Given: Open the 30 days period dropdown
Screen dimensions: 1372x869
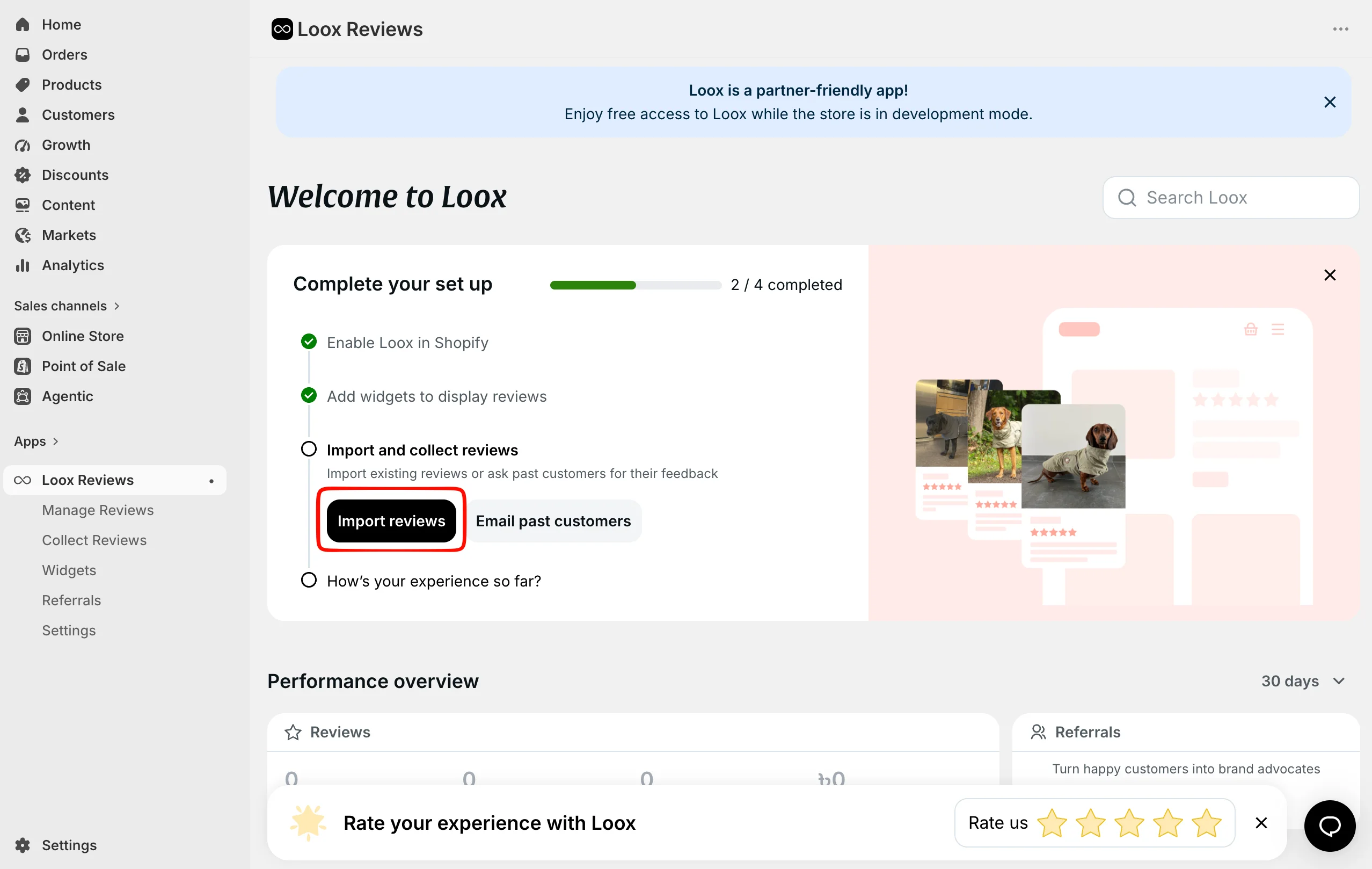Looking at the screenshot, I should 1303,682.
